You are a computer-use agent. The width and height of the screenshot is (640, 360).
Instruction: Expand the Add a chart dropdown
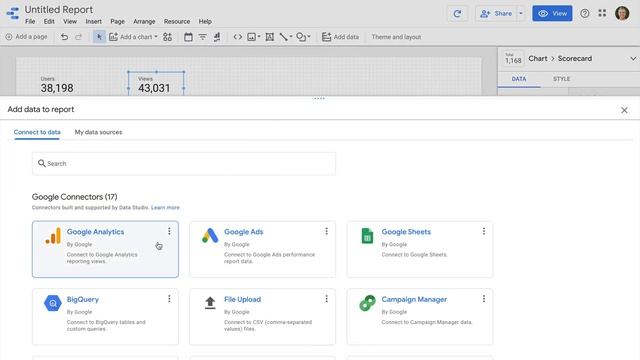point(156,37)
